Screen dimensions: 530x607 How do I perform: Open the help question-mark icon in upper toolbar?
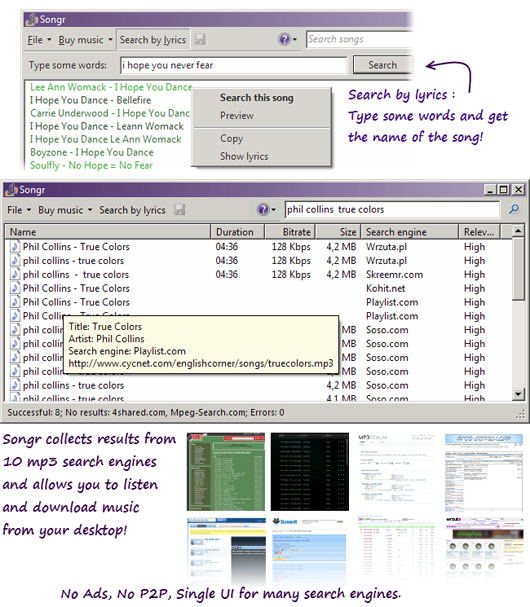[284, 39]
